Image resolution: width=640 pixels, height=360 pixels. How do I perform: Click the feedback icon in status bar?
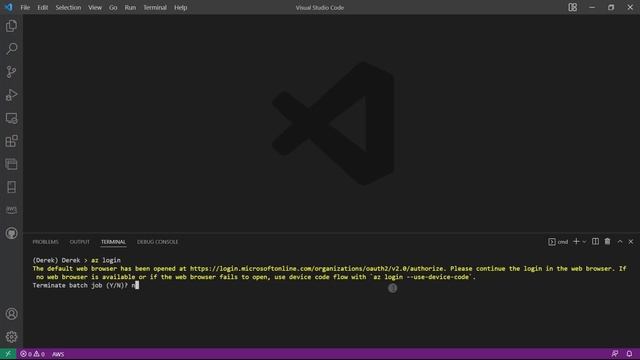[615, 354]
